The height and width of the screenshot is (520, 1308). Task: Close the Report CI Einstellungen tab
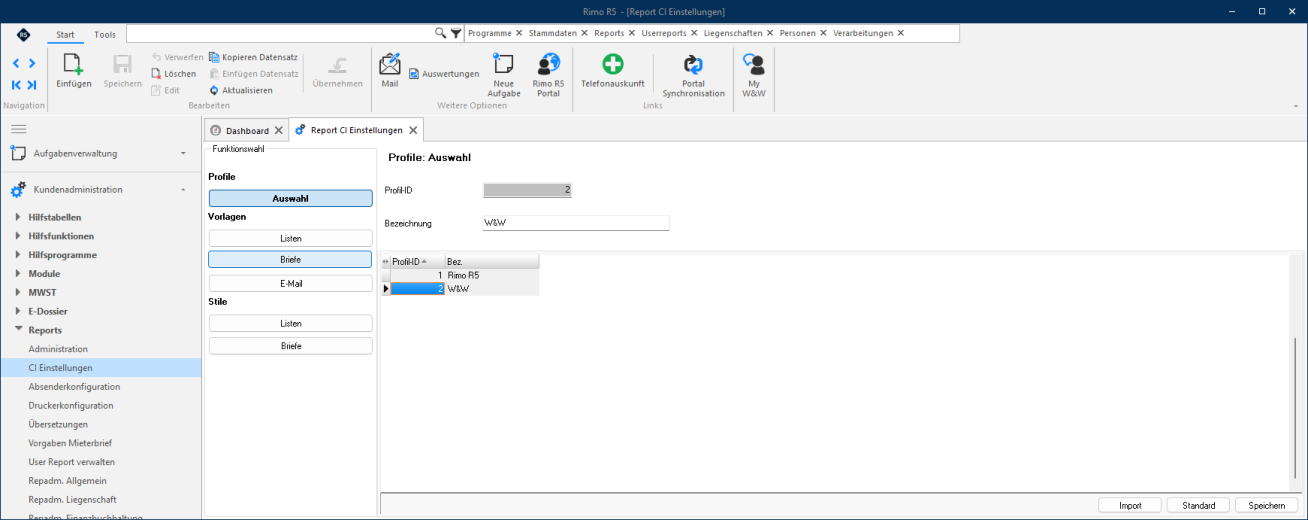(x=413, y=130)
